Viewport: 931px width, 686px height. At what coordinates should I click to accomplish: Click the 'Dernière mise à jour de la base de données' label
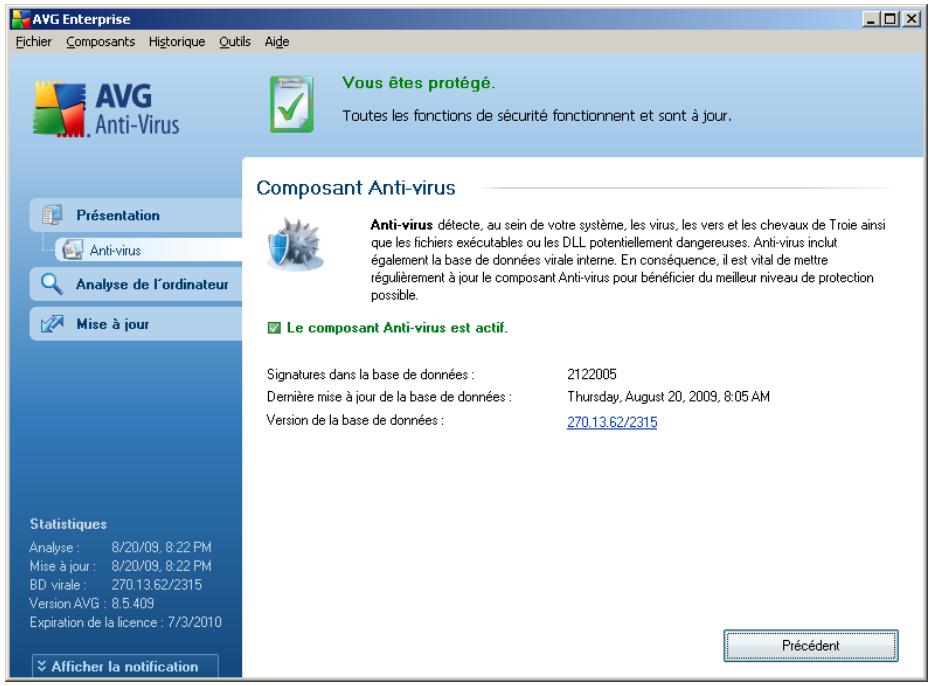(x=389, y=397)
